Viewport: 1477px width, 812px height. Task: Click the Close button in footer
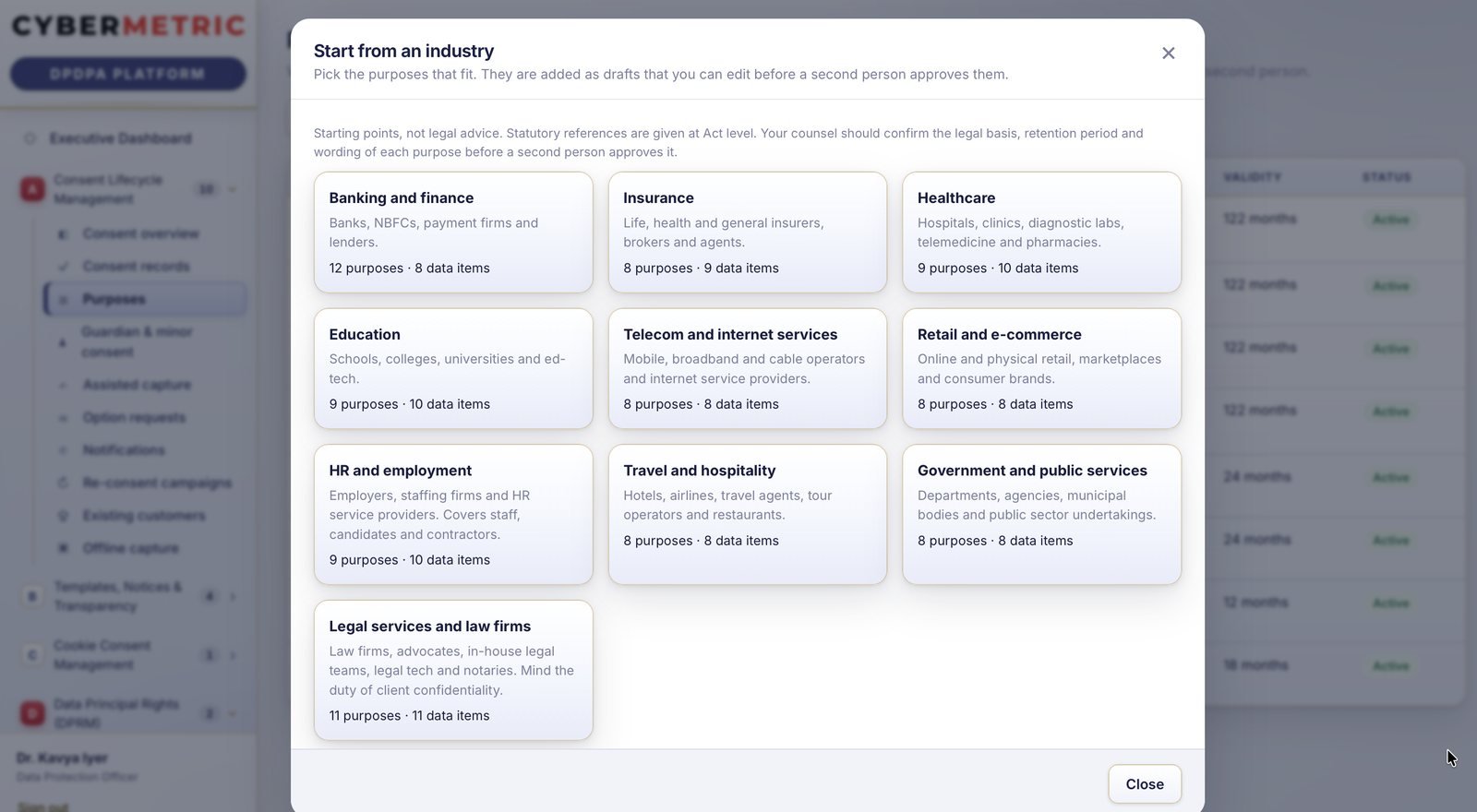(x=1145, y=784)
